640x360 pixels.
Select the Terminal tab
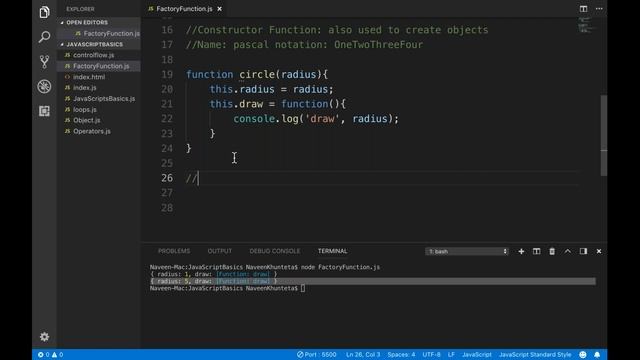point(333,251)
